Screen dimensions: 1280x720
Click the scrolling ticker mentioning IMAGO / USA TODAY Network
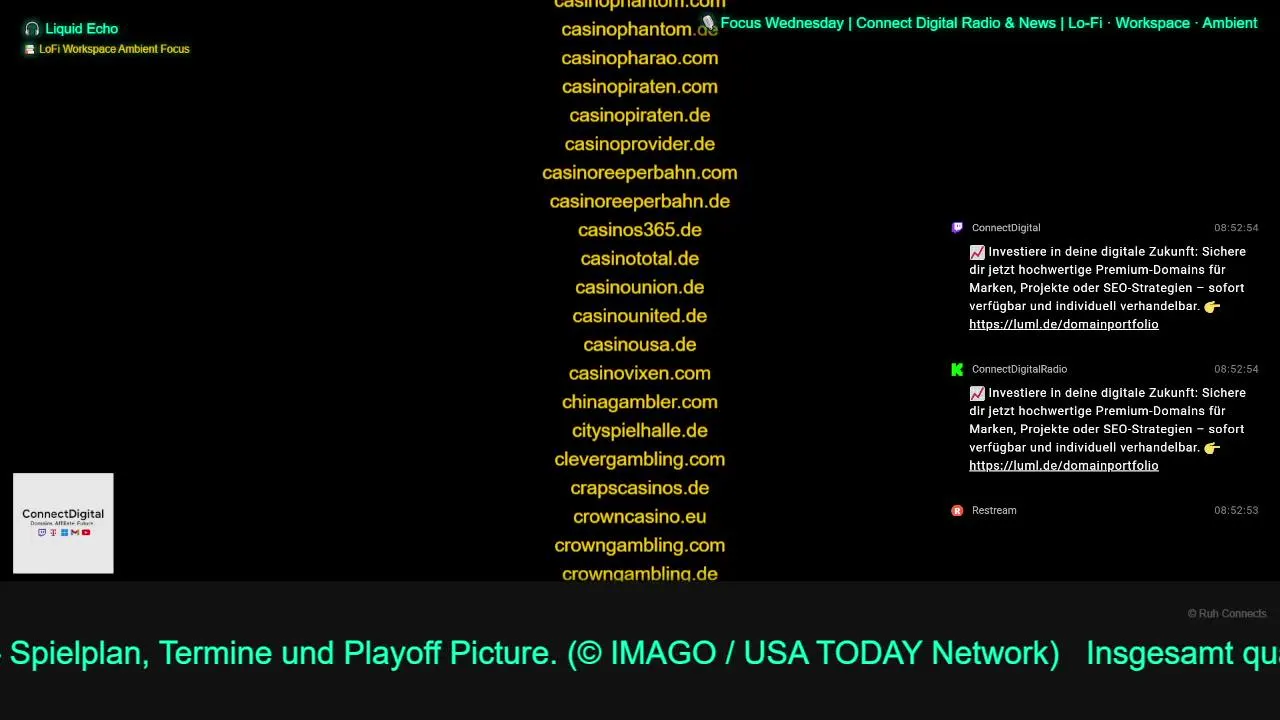(640, 653)
